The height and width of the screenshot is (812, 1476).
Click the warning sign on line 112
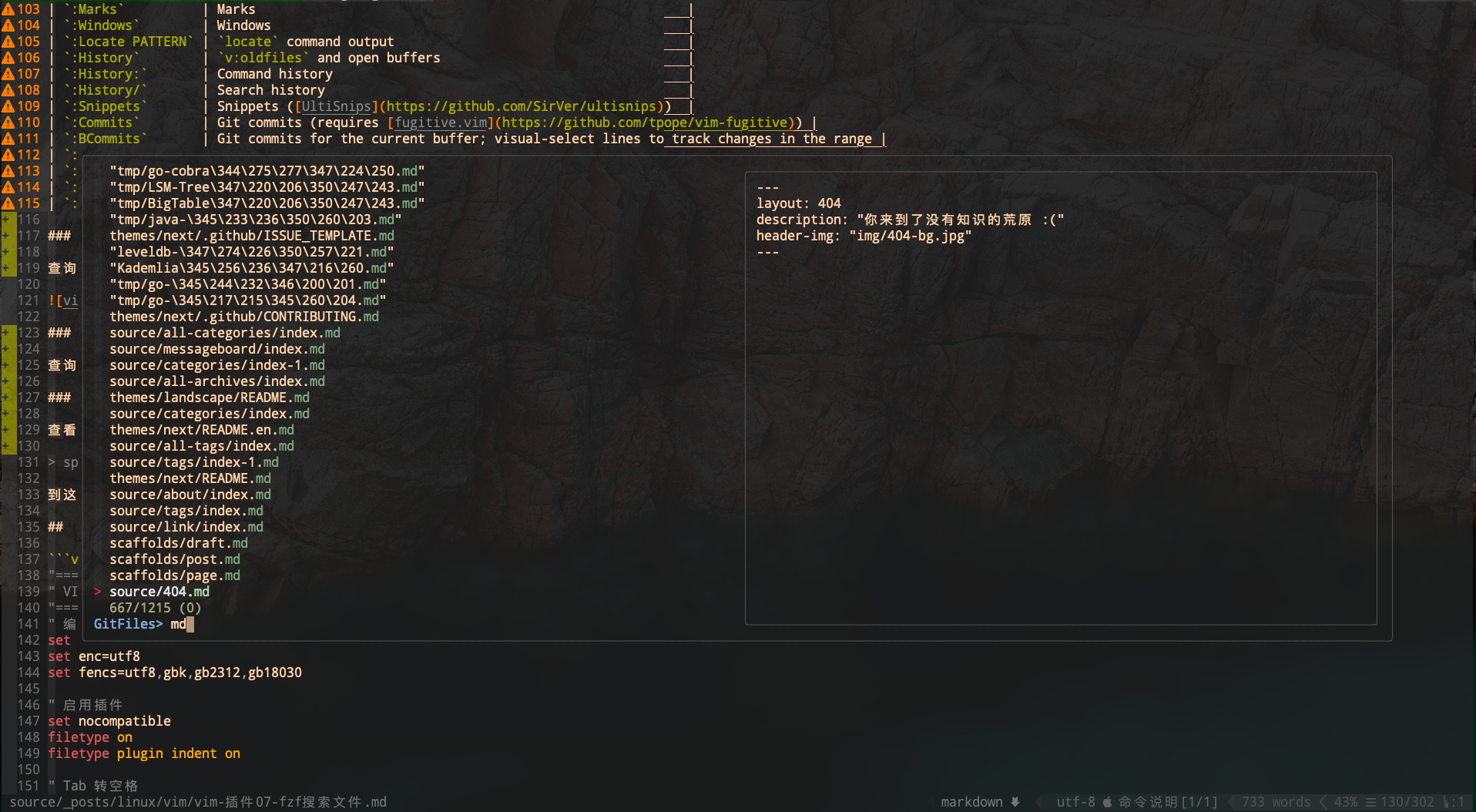tap(8, 155)
